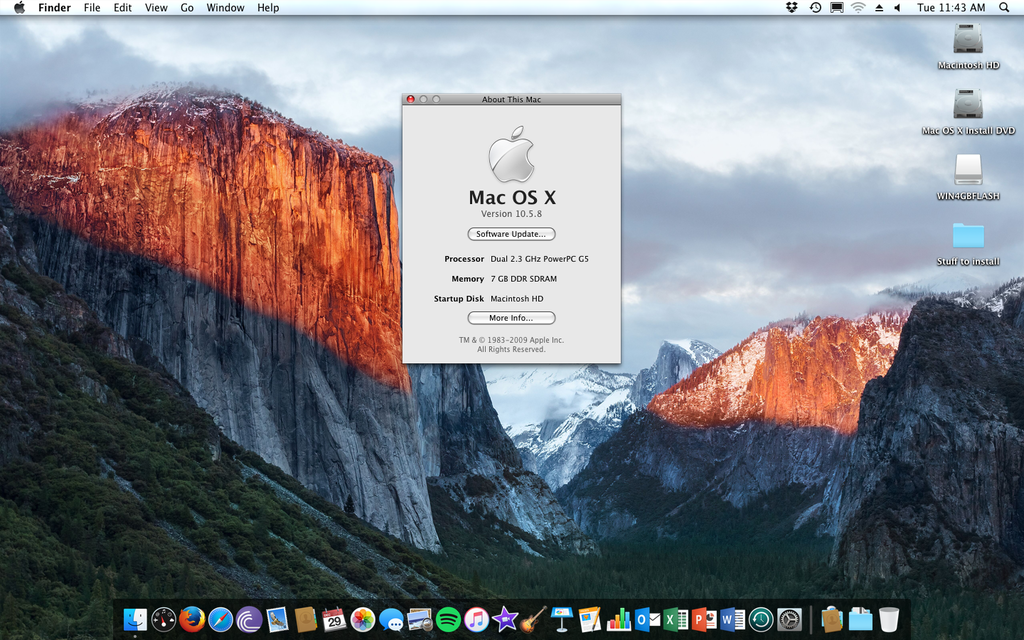
Task: Open the Preview icon in Dock
Action: [419, 618]
